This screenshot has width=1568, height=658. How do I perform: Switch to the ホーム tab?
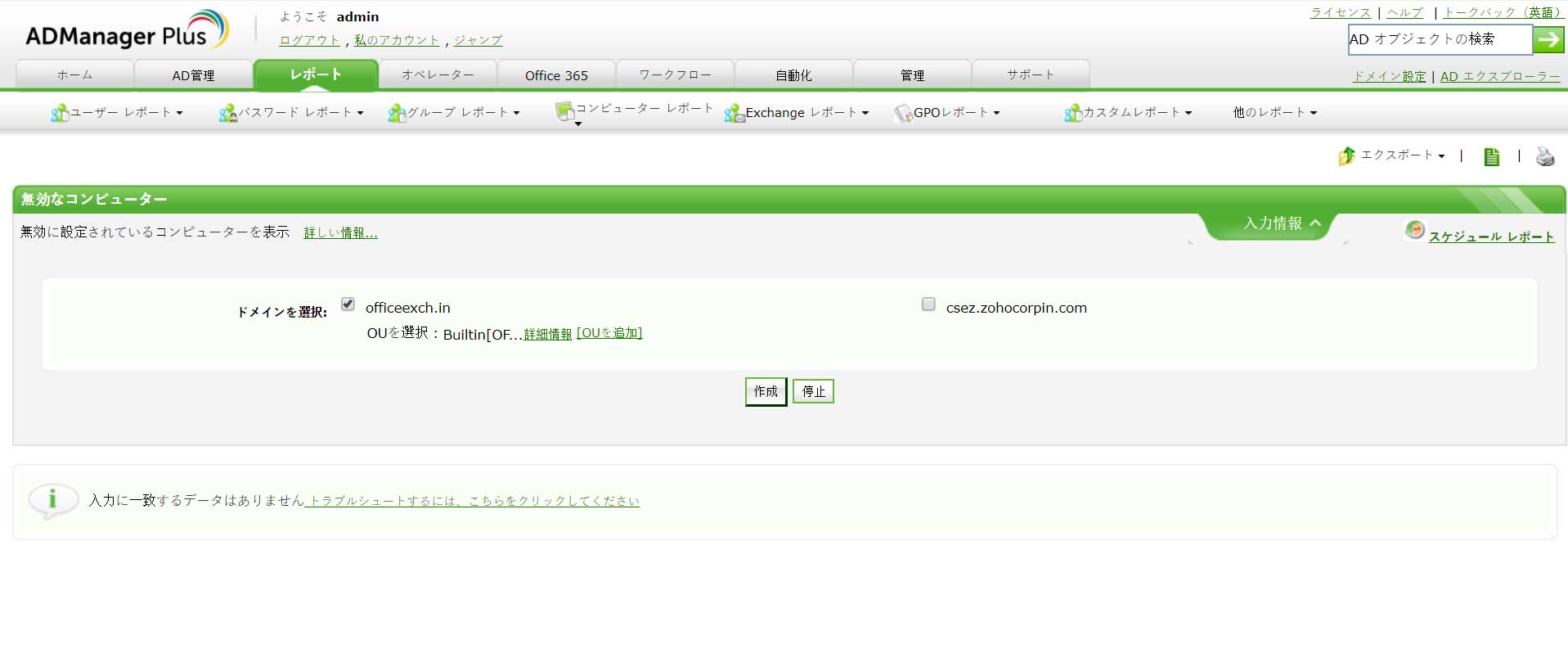point(74,74)
